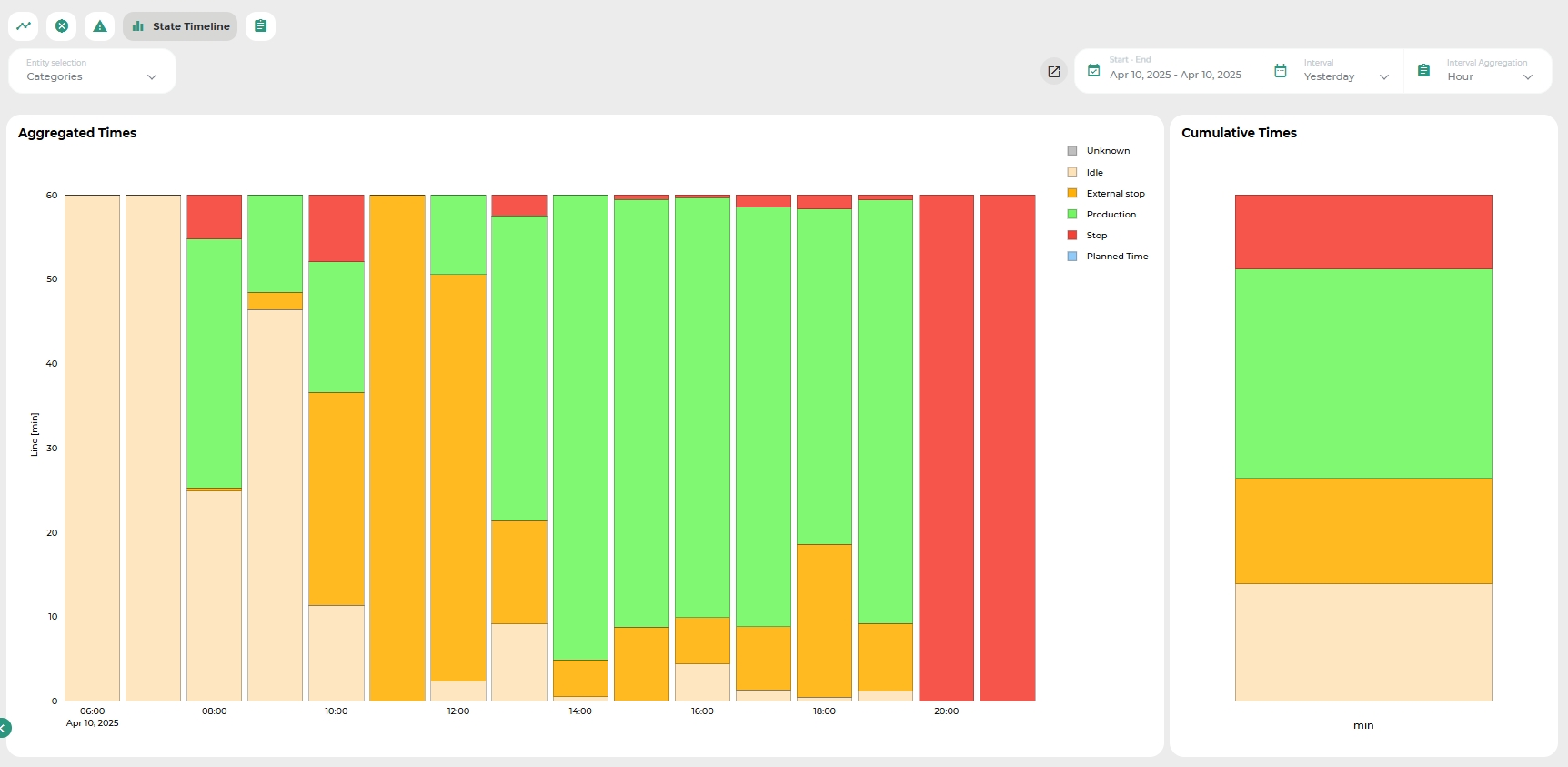Image resolution: width=1568 pixels, height=767 pixels.
Task: Click the clipboard report icon in top toolbar
Action: 260,26
